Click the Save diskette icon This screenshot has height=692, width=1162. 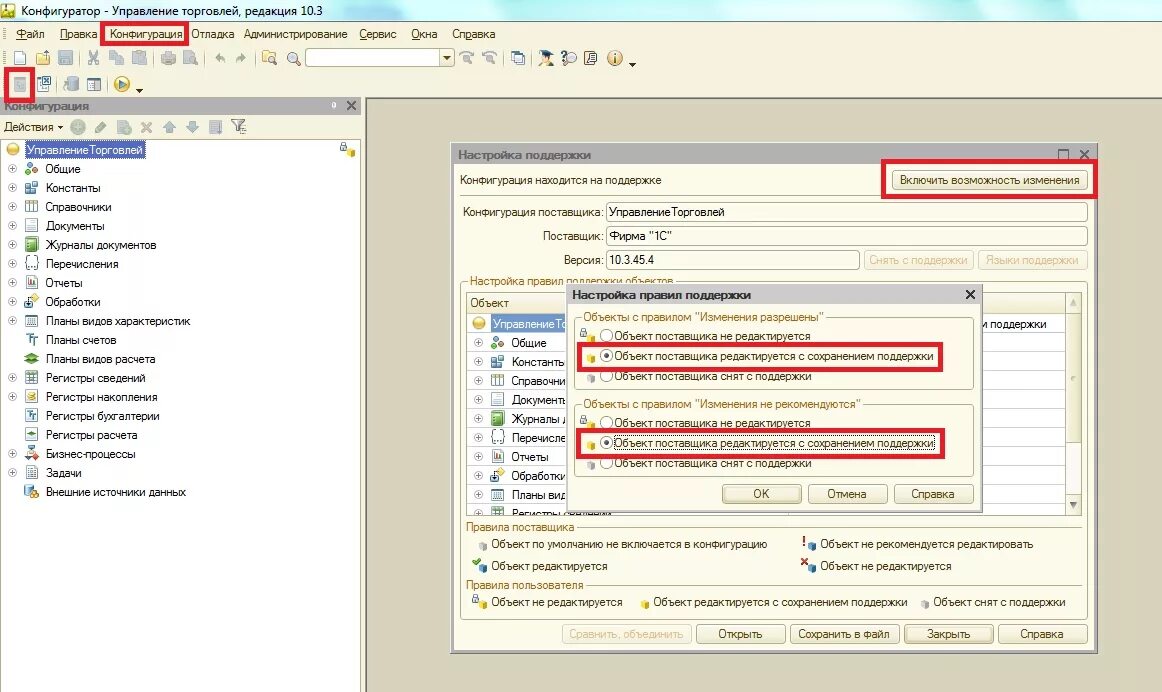click(x=65, y=58)
